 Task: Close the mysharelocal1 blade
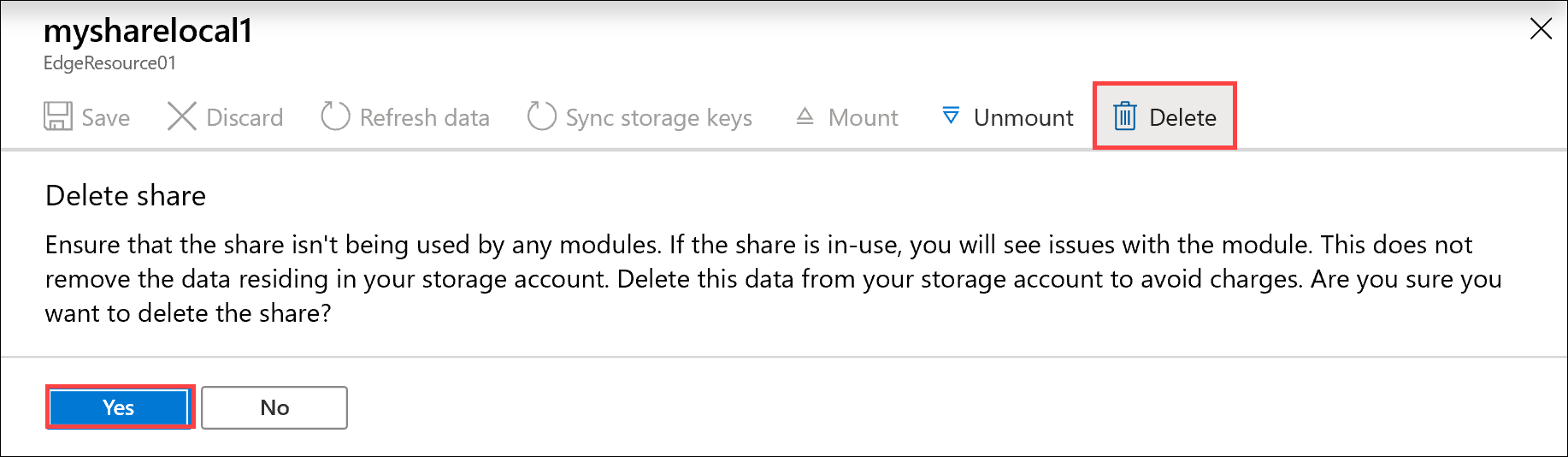click(x=1541, y=29)
